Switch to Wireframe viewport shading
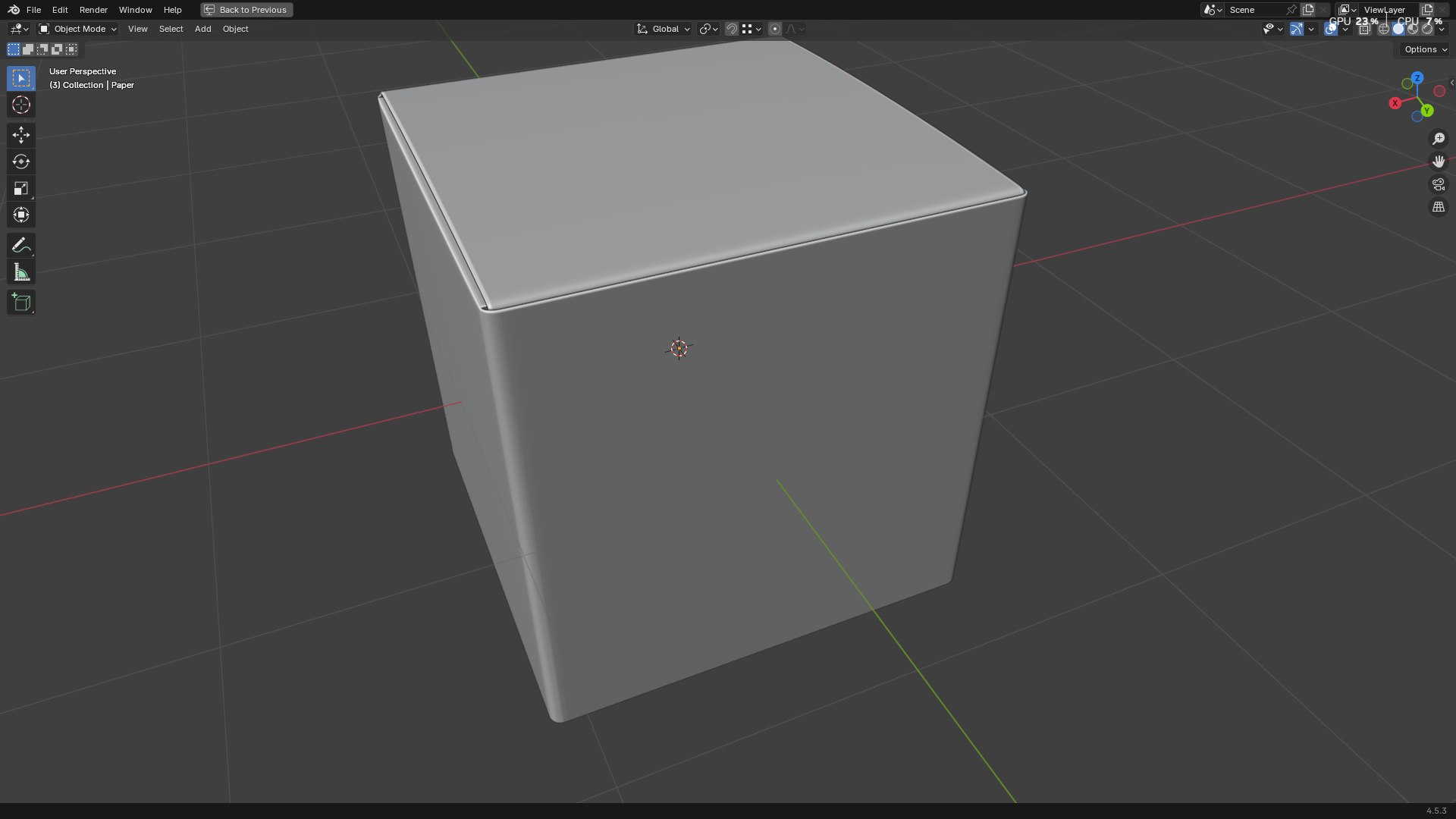The height and width of the screenshot is (819, 1456). (1384, 29)
